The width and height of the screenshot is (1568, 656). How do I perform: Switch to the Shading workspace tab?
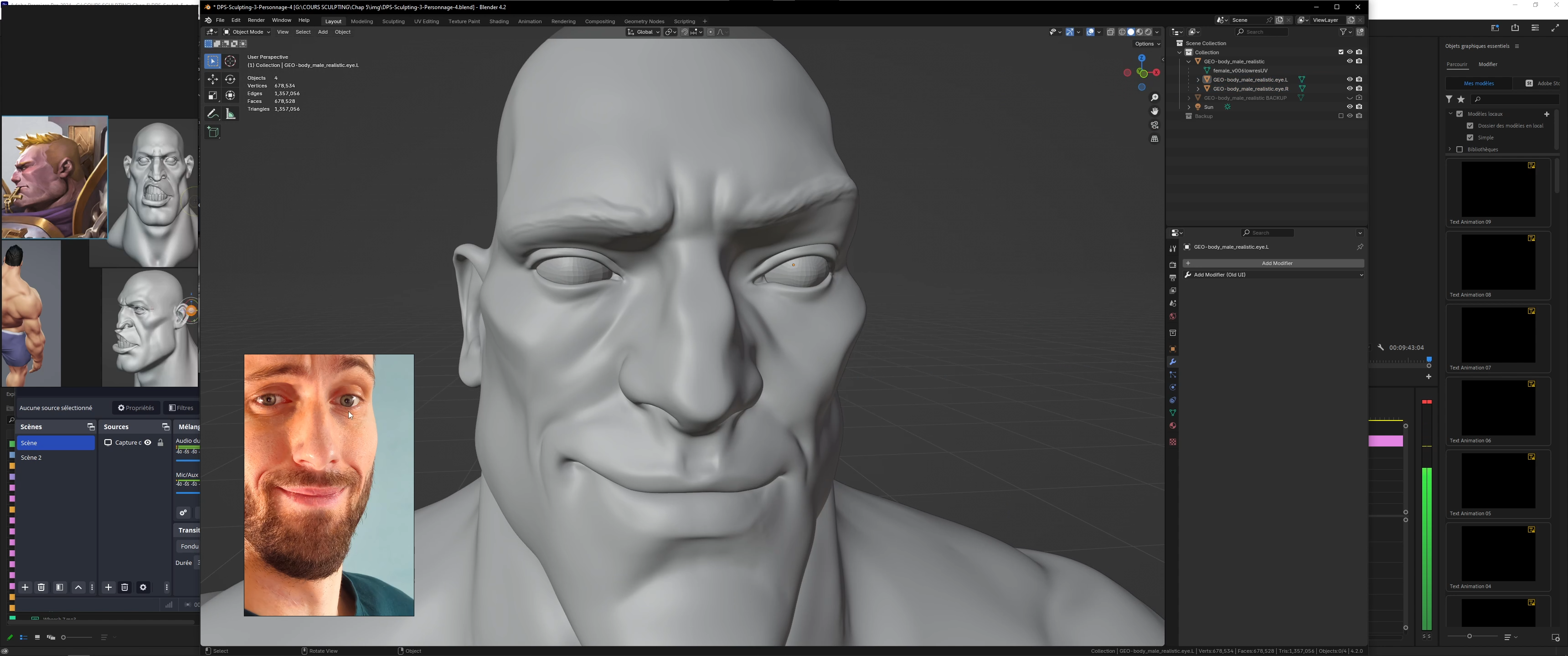[x=499, y=21]
